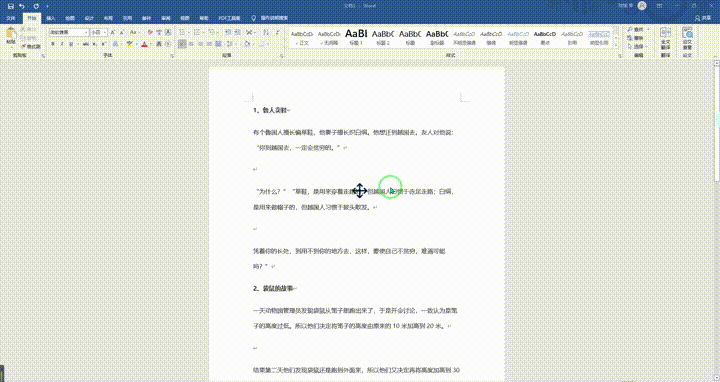Apply the Heading 1 (标题 1) style
Viewport: 720px width, 382px height.
click(356, 37)
